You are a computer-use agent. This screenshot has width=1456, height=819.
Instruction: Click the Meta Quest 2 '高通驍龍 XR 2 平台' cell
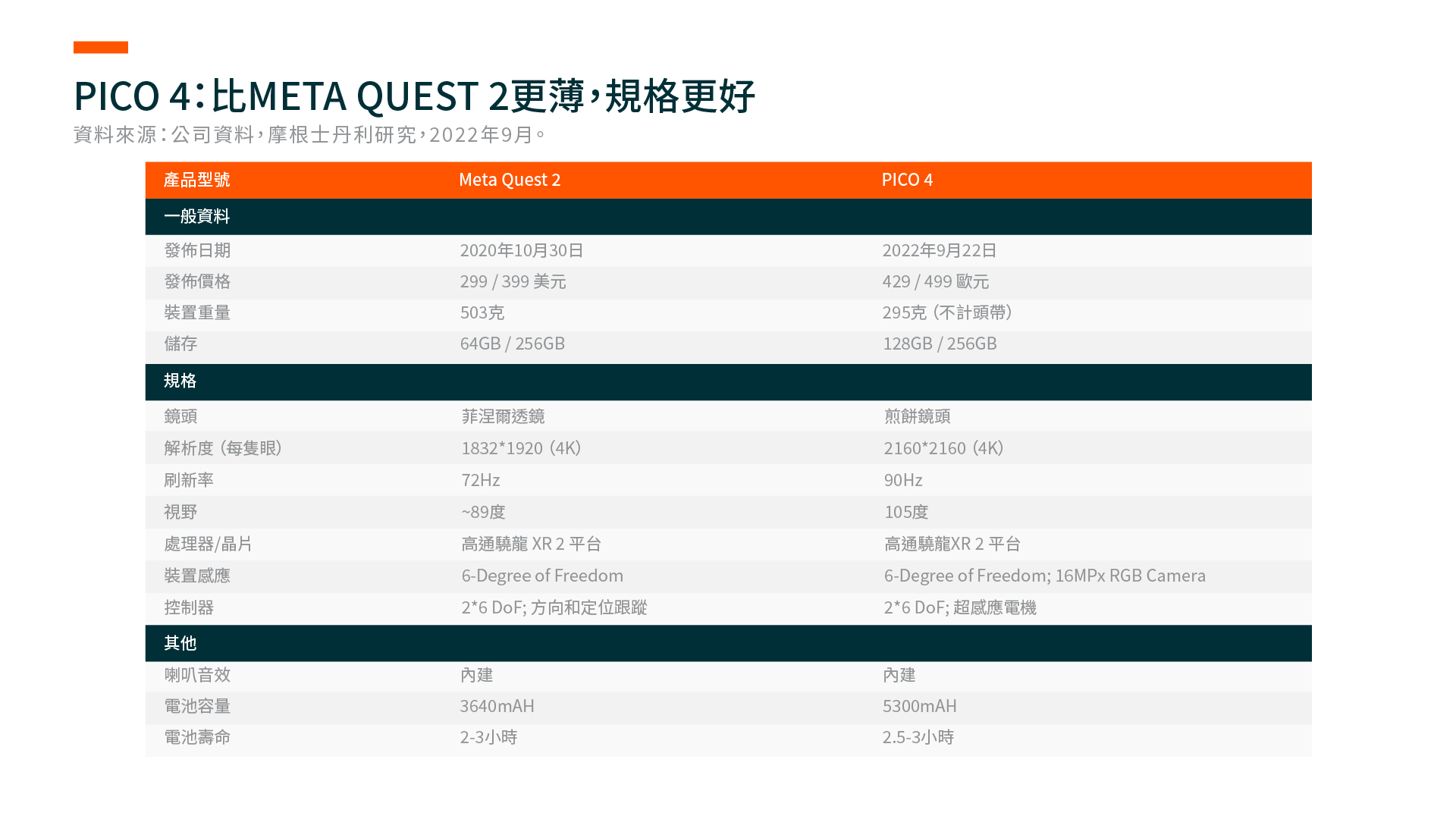pos(532,544)
